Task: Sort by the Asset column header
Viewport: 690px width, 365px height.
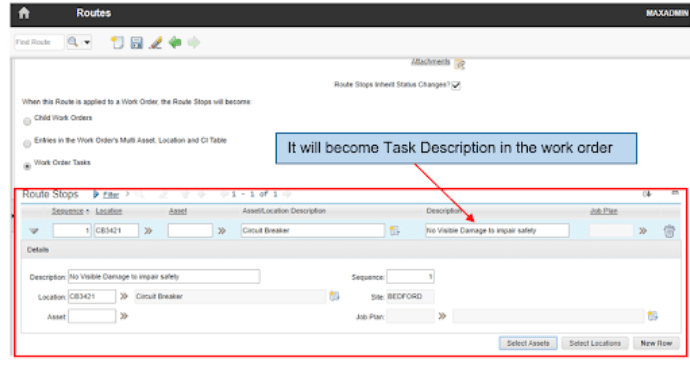Action: 178,211
